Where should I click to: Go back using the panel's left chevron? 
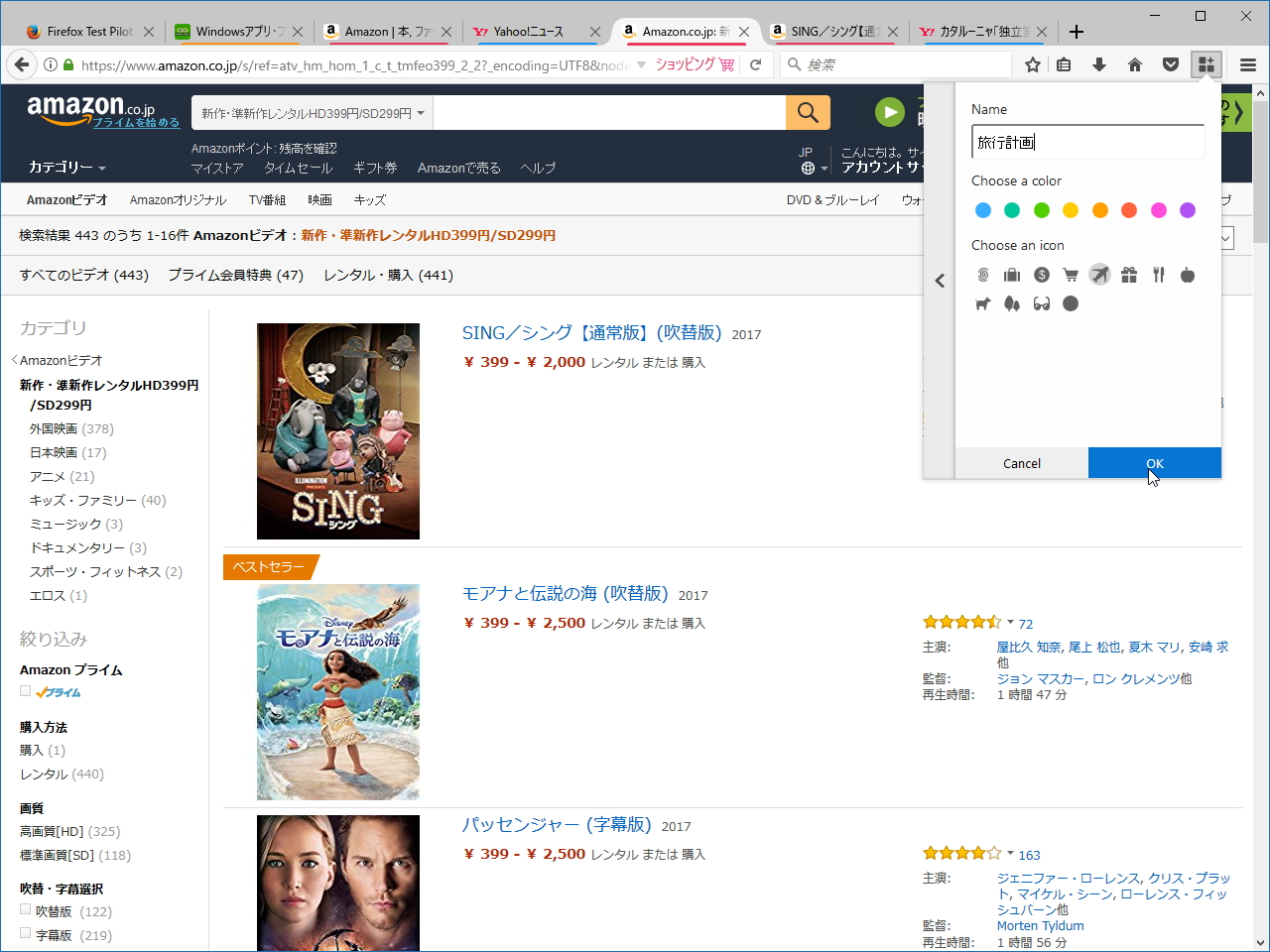(x=940, y=281)
